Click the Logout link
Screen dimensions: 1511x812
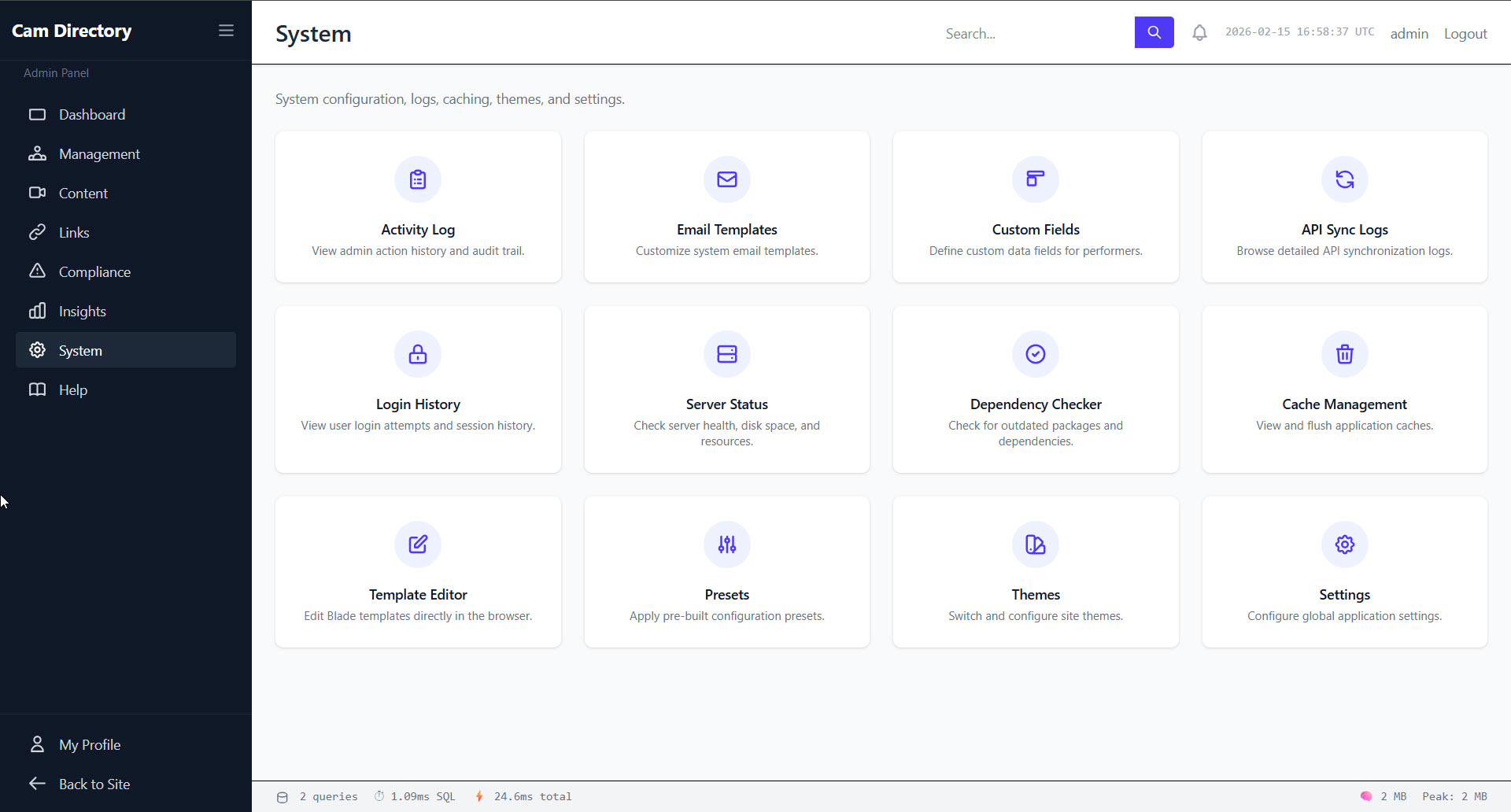click(1465, 34)
